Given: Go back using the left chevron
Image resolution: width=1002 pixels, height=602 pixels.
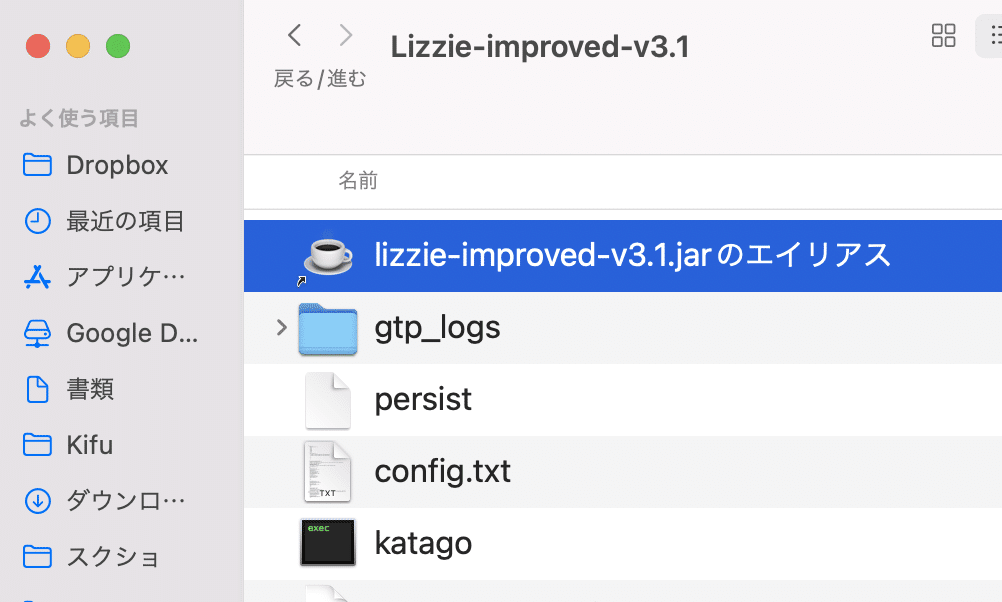Looking at the screenshot, I should (x=295, y=35).
